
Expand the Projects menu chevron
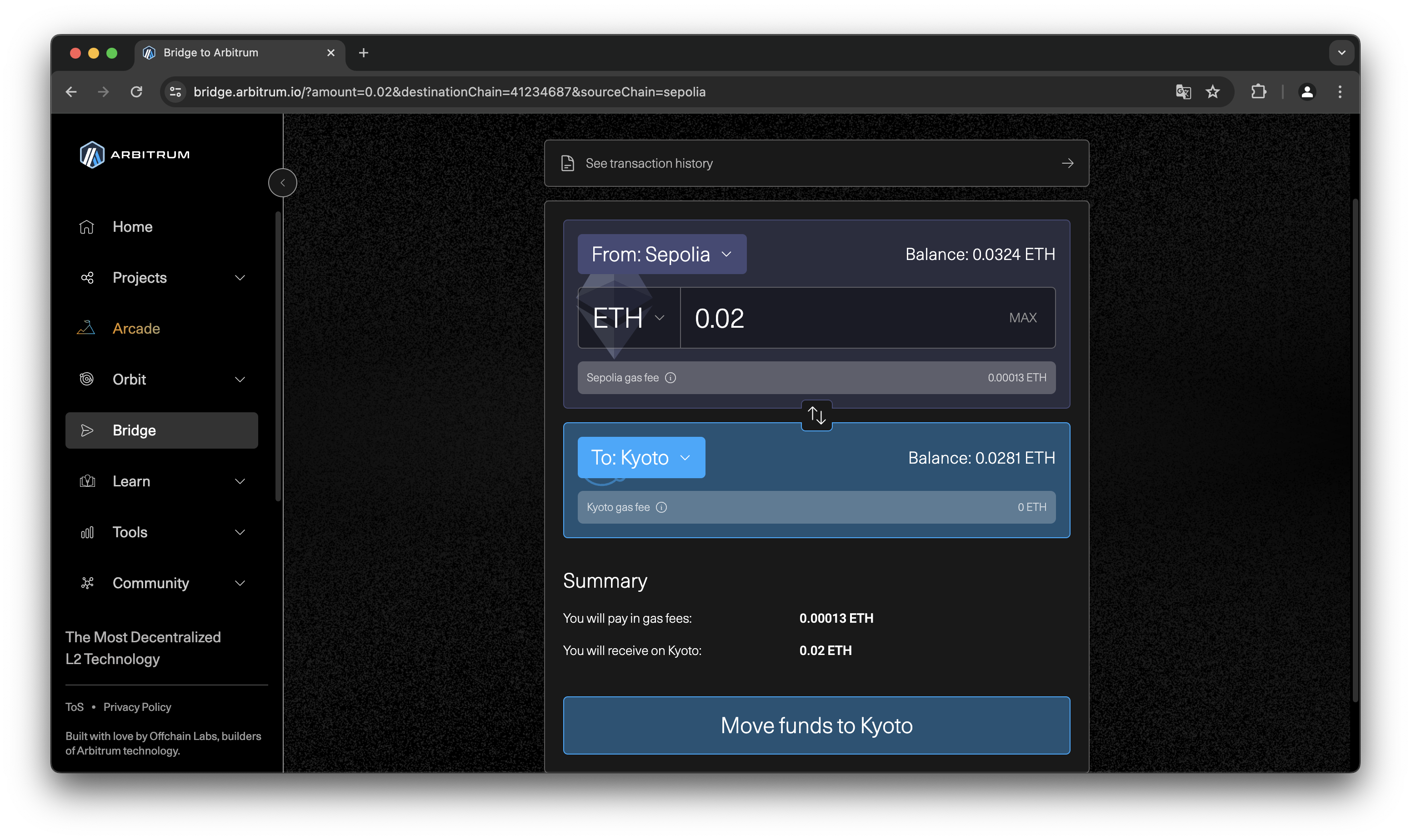[240, 278]
